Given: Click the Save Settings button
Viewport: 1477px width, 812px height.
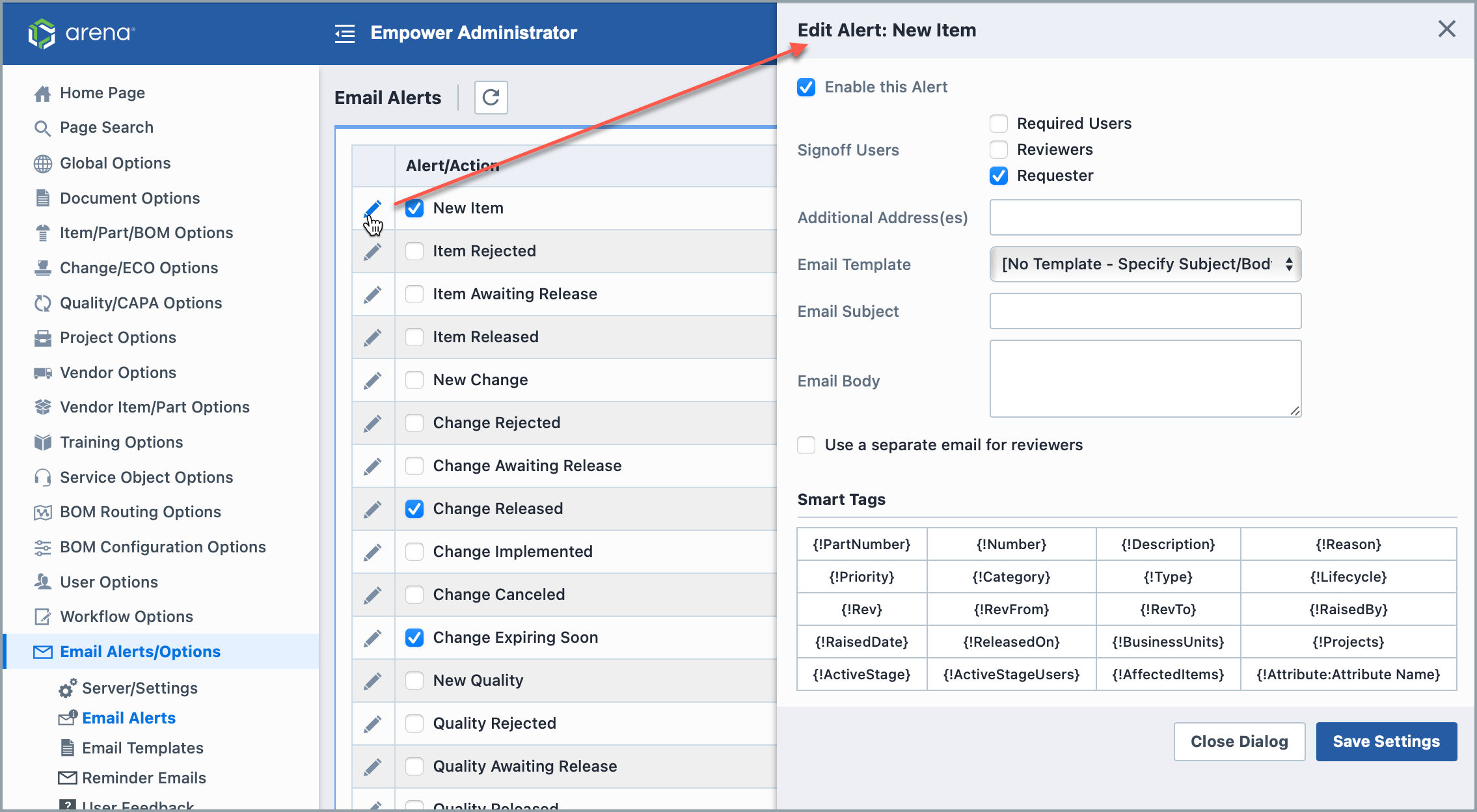Looking at the screenshot, I should point(1386,742).
